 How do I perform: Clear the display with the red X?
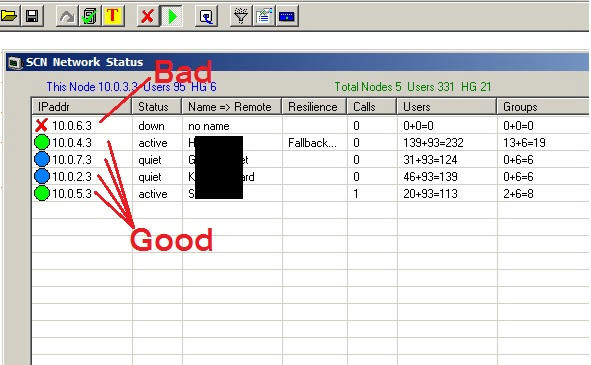click(x=147, y=16)
